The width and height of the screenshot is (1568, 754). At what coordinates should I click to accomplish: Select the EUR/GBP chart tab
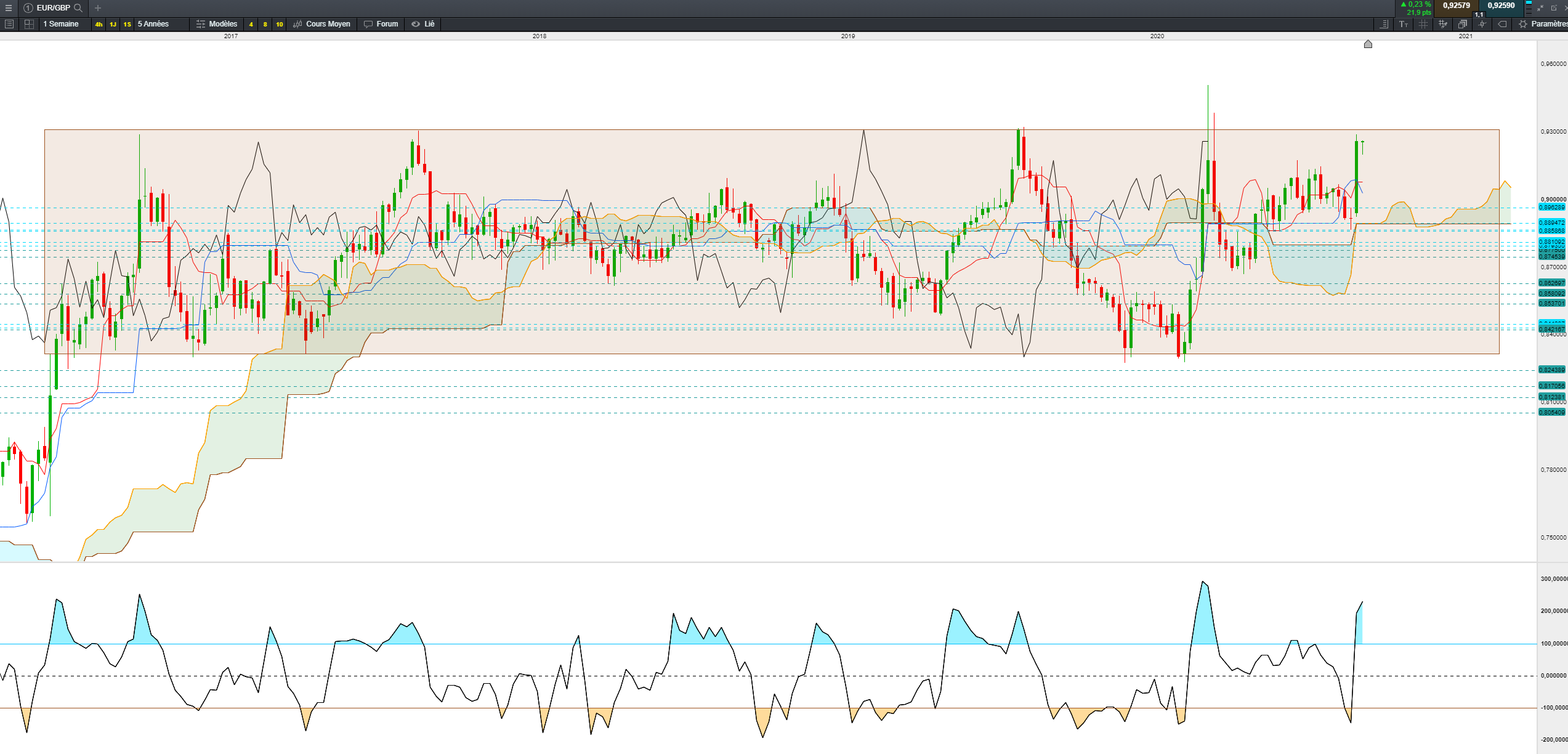(54, 8)
